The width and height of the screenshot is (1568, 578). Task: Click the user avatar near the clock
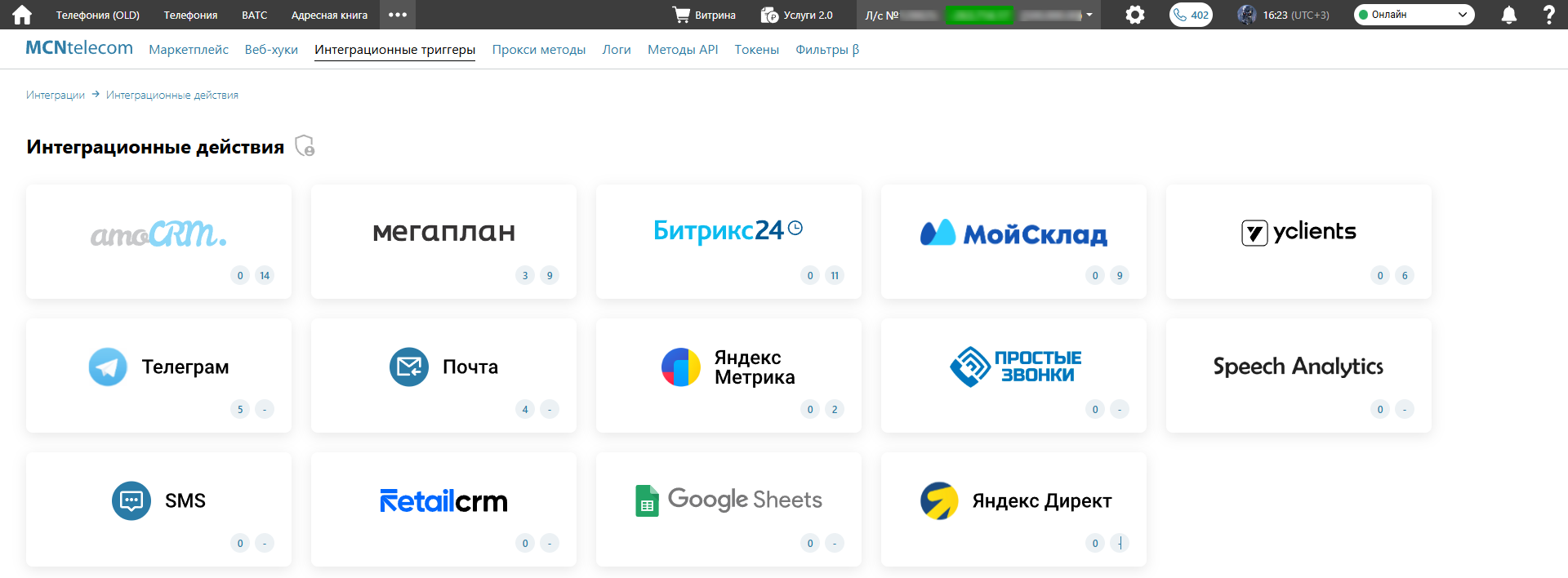pyautogui.click(x=1246, y=15)
